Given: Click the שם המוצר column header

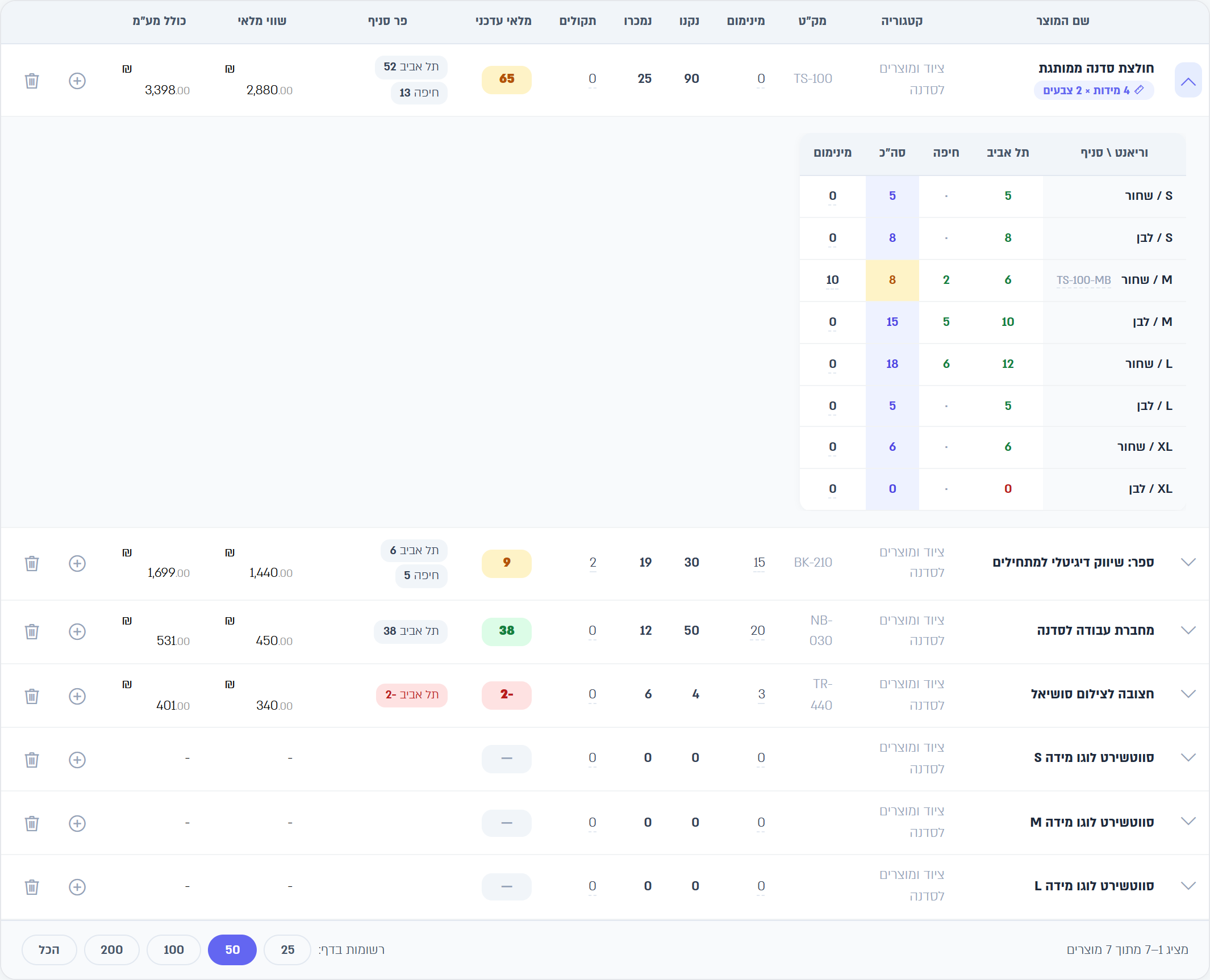Looking at the screenshot, I should [x=1062, y=21].
